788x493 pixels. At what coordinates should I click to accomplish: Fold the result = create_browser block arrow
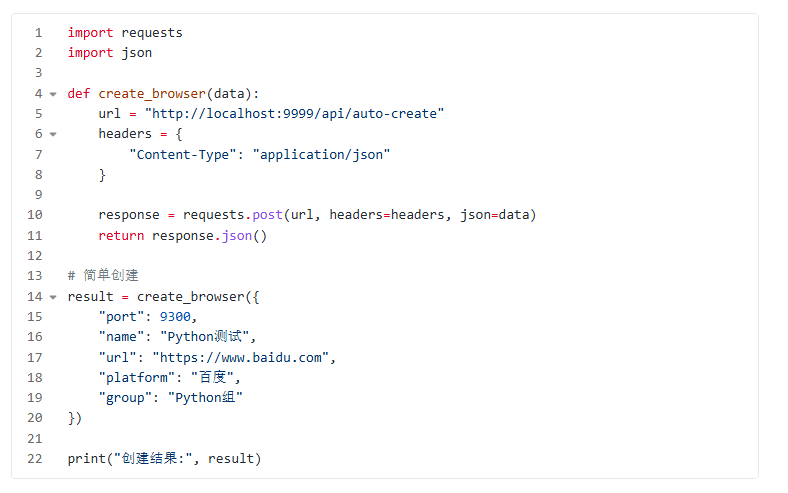53,297
